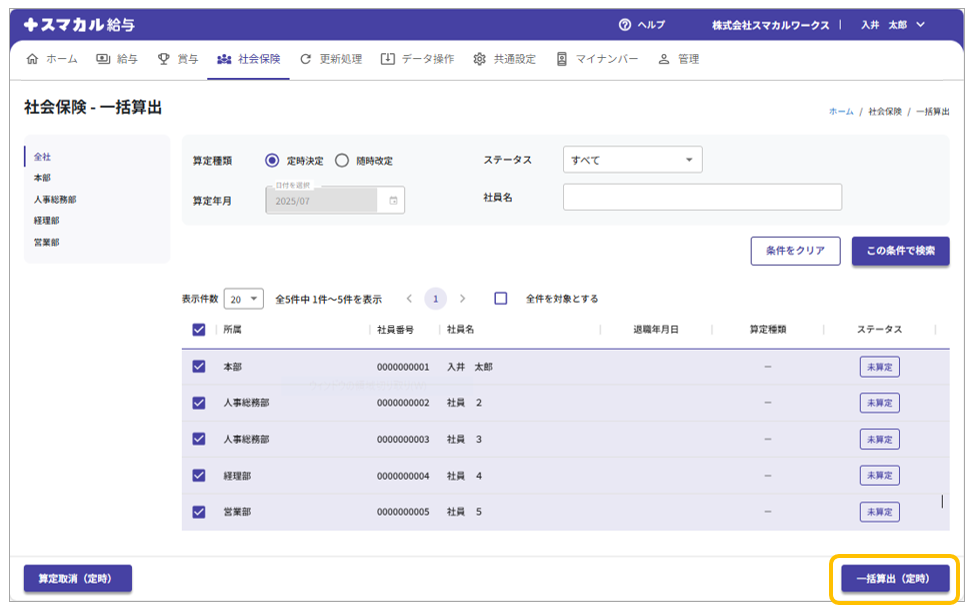Click the help question mark icon

[625, 25]
